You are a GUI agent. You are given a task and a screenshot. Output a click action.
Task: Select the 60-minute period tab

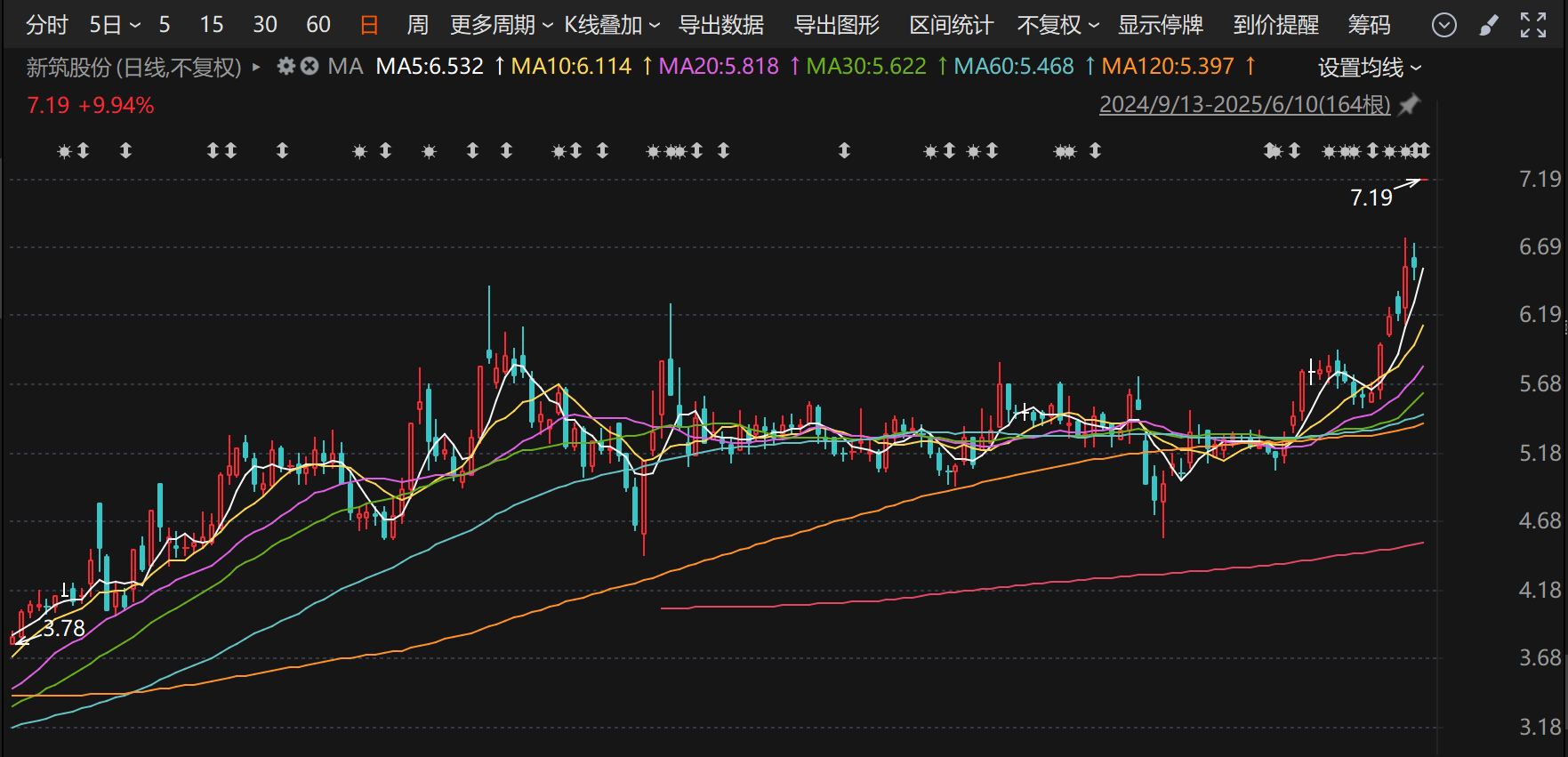[x=318, y=25]
